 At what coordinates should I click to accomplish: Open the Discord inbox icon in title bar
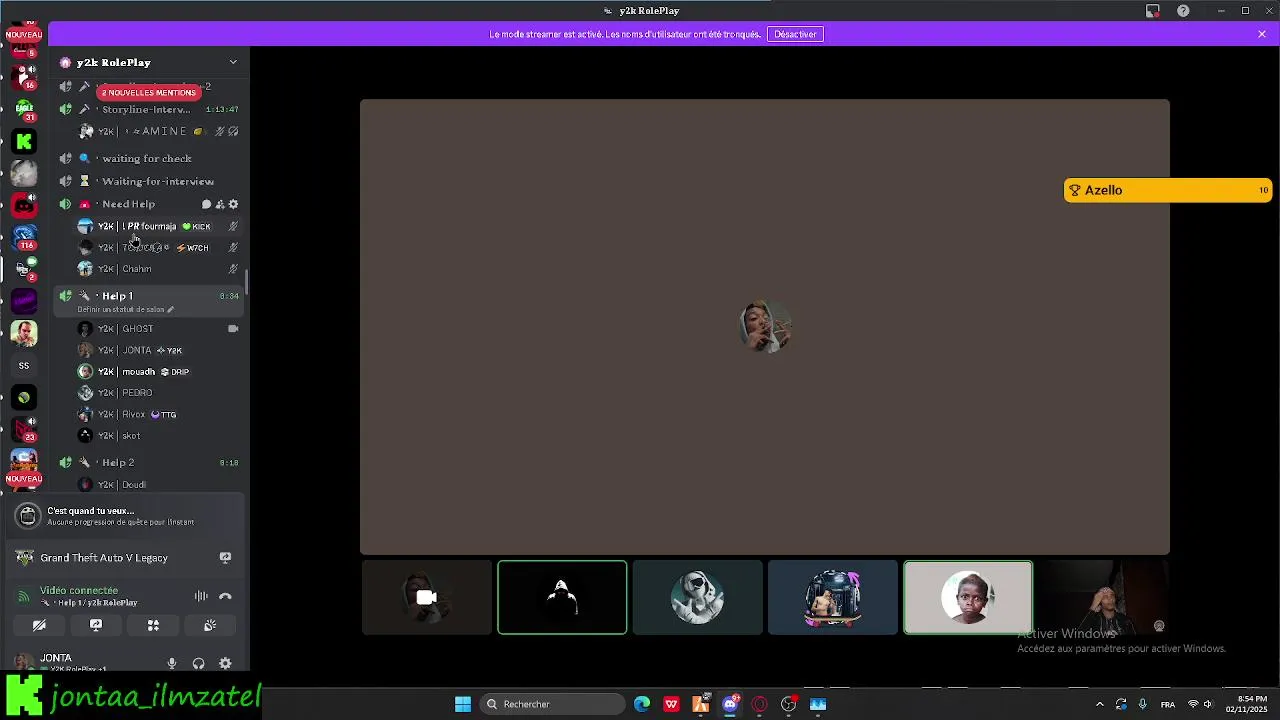click(1153, 11)
